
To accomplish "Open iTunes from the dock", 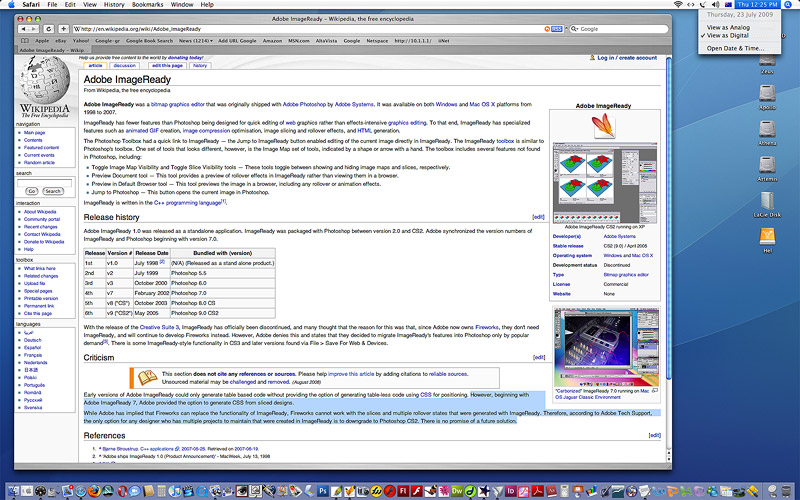I will [x=174, y=491].
